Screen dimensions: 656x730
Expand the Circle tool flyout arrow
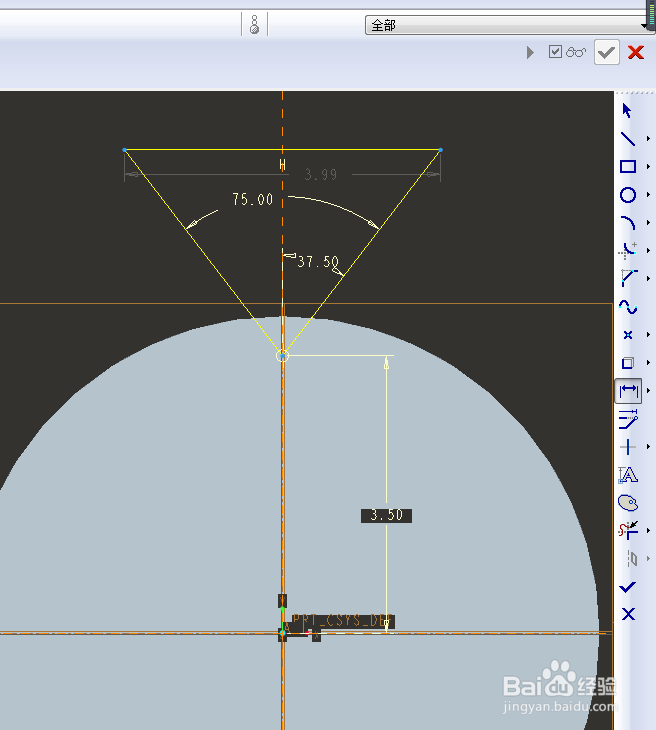pyautogui.click(x=648, y=195)
